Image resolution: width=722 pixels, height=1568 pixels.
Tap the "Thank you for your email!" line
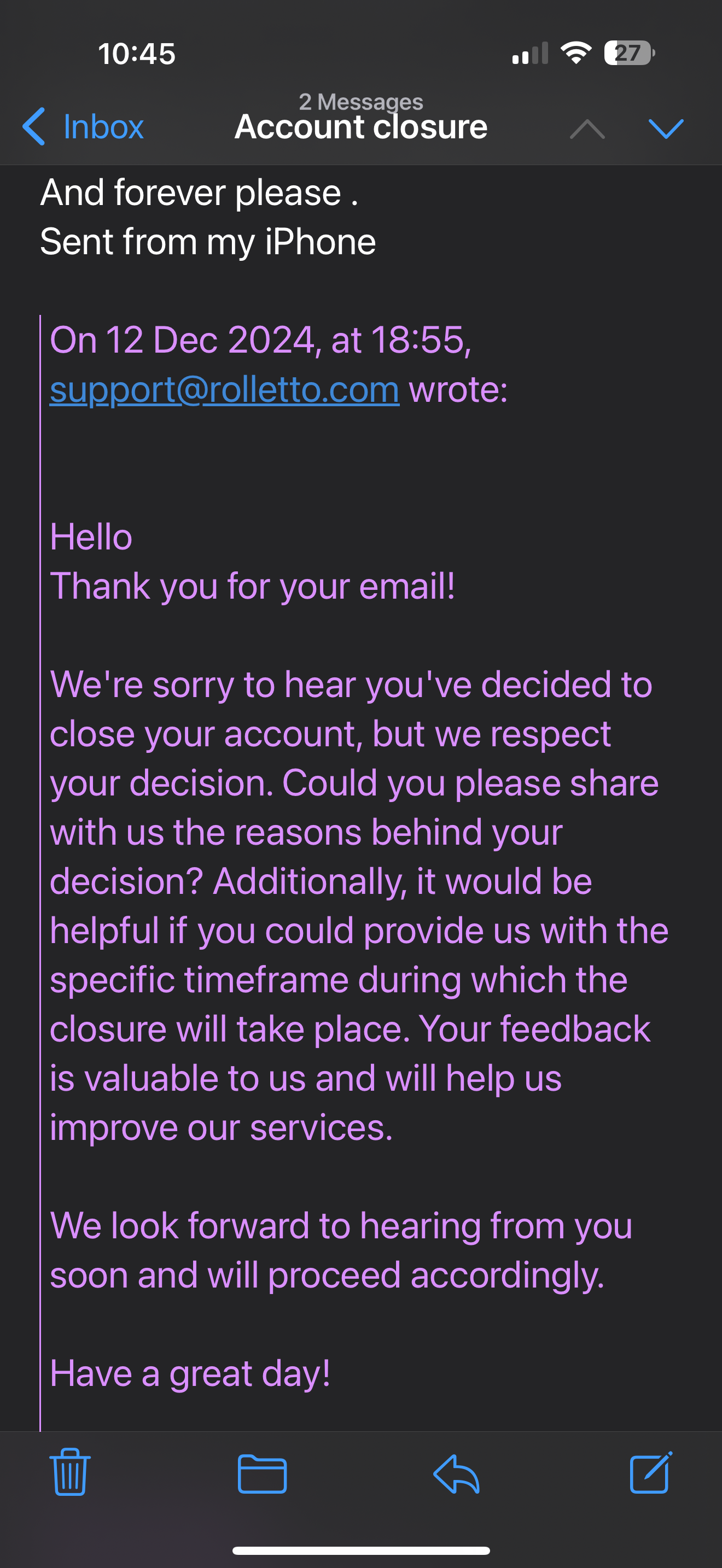point(252,586)
